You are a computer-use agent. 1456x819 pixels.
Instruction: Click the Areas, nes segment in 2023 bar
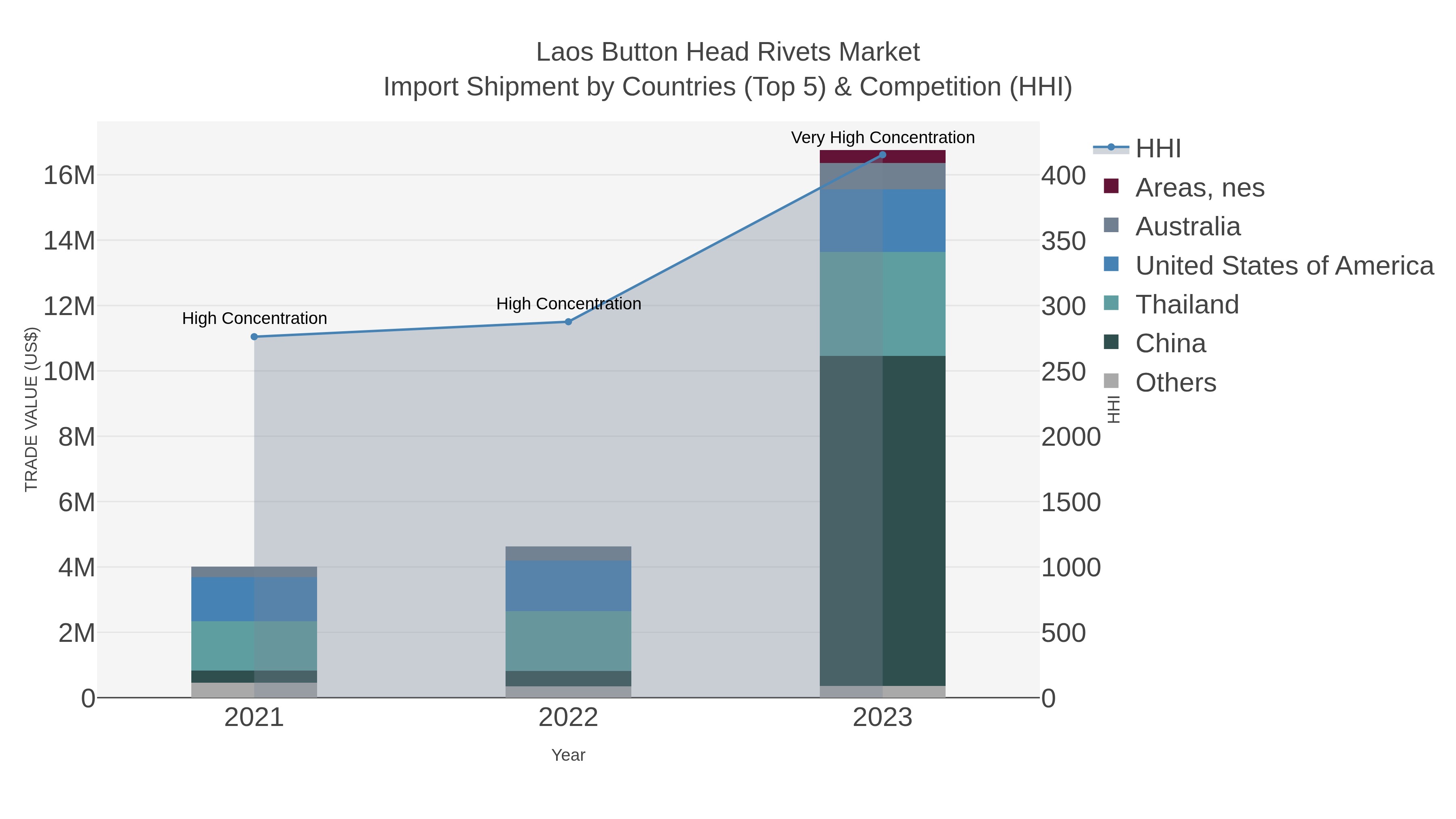click(883, 157)
